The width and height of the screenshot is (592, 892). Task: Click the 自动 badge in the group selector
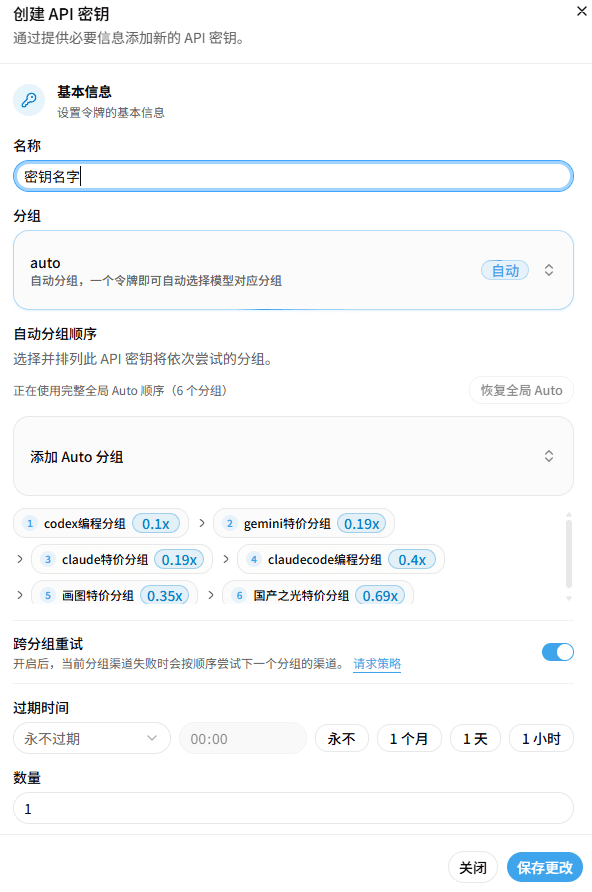(505, 270)
